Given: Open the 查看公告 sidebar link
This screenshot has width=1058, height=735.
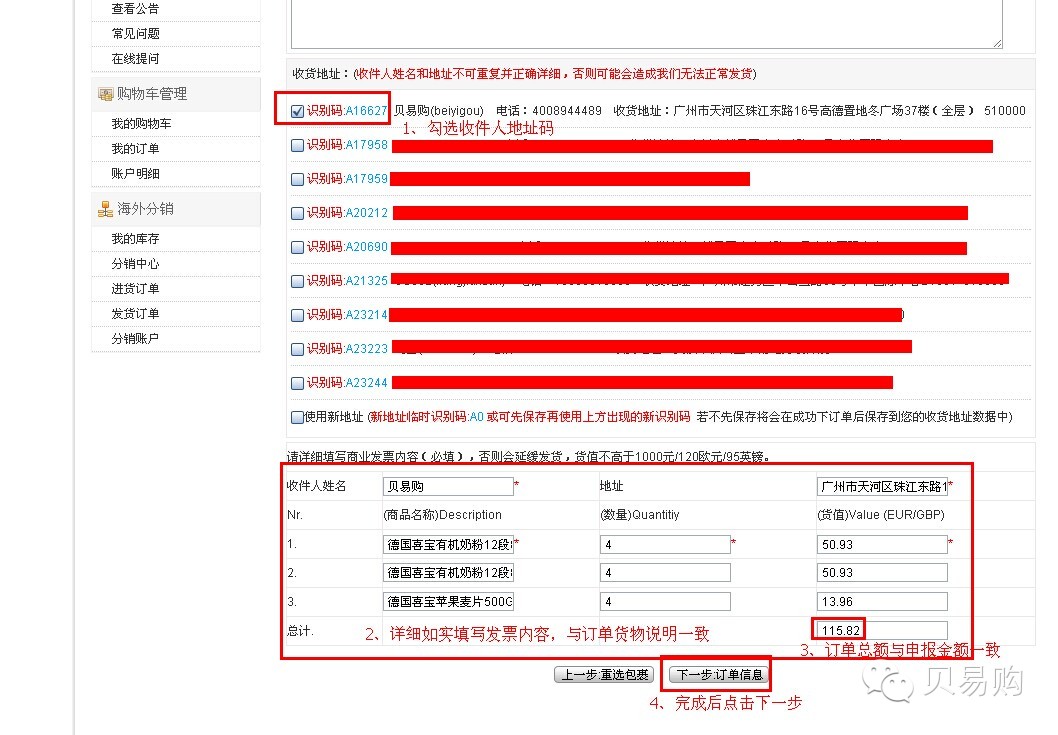Looking at the screenshot, I should (135, 9).
